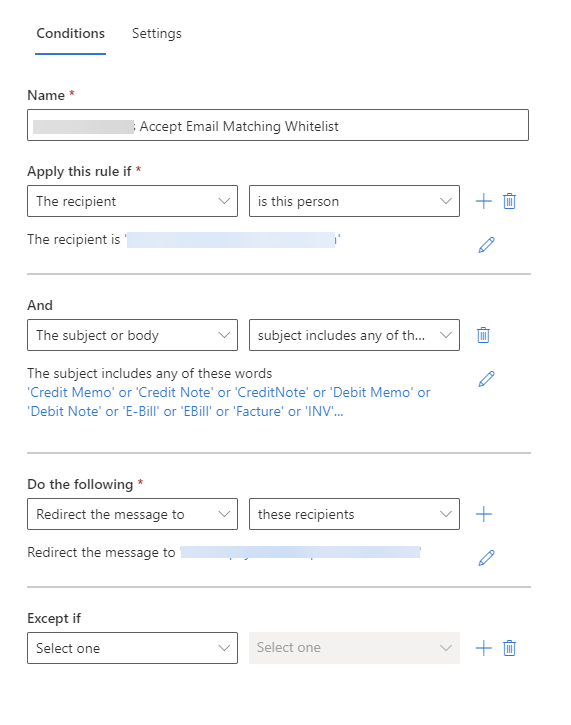The height and width of the screenshot is (725, 571).
Task: Open the Except if 'Select one' dropdown
Action: pos(132,648)
